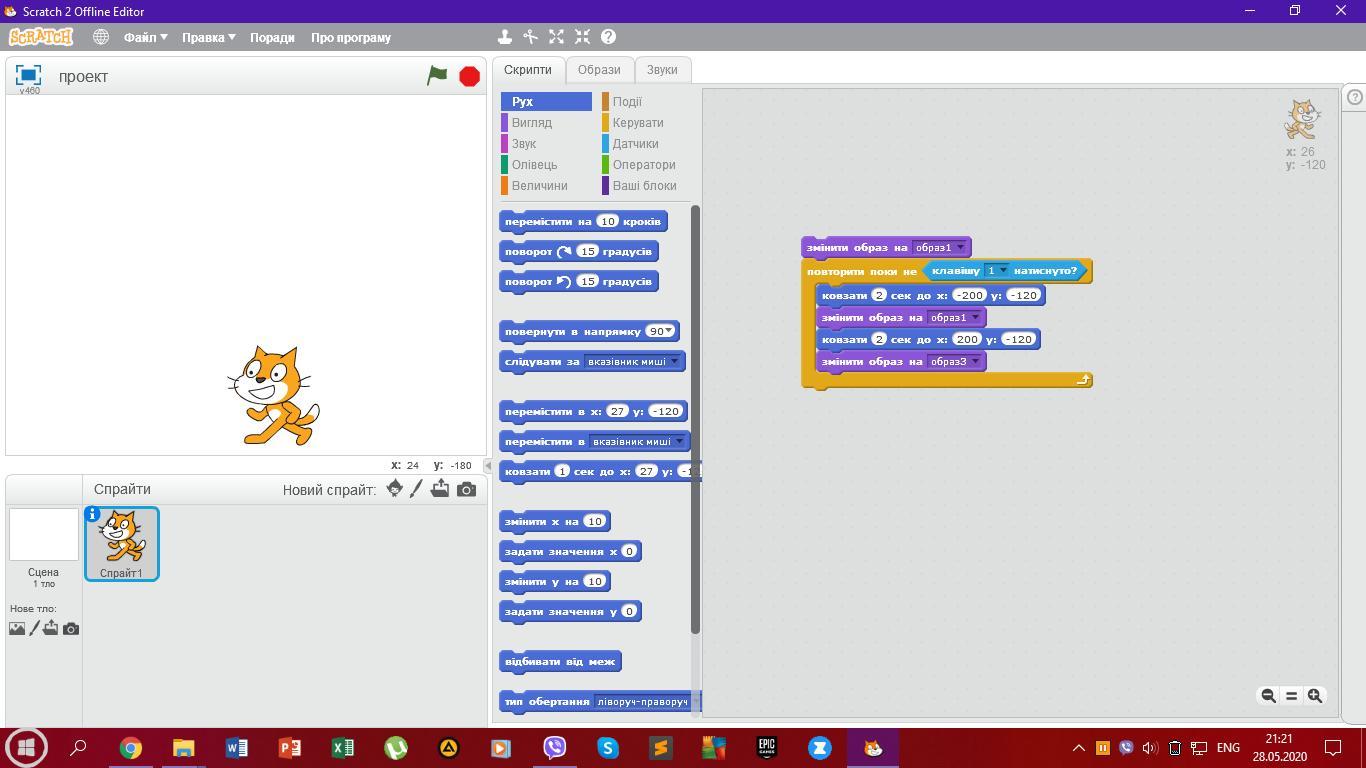Screen dimensions: 1366x768
Task: Click the blocks palette scrollbar
Action: (695, 420)
